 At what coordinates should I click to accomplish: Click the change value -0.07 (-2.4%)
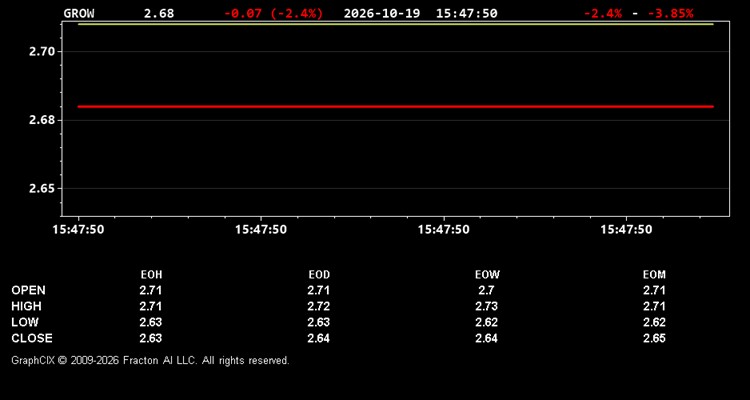coord(274,13)
